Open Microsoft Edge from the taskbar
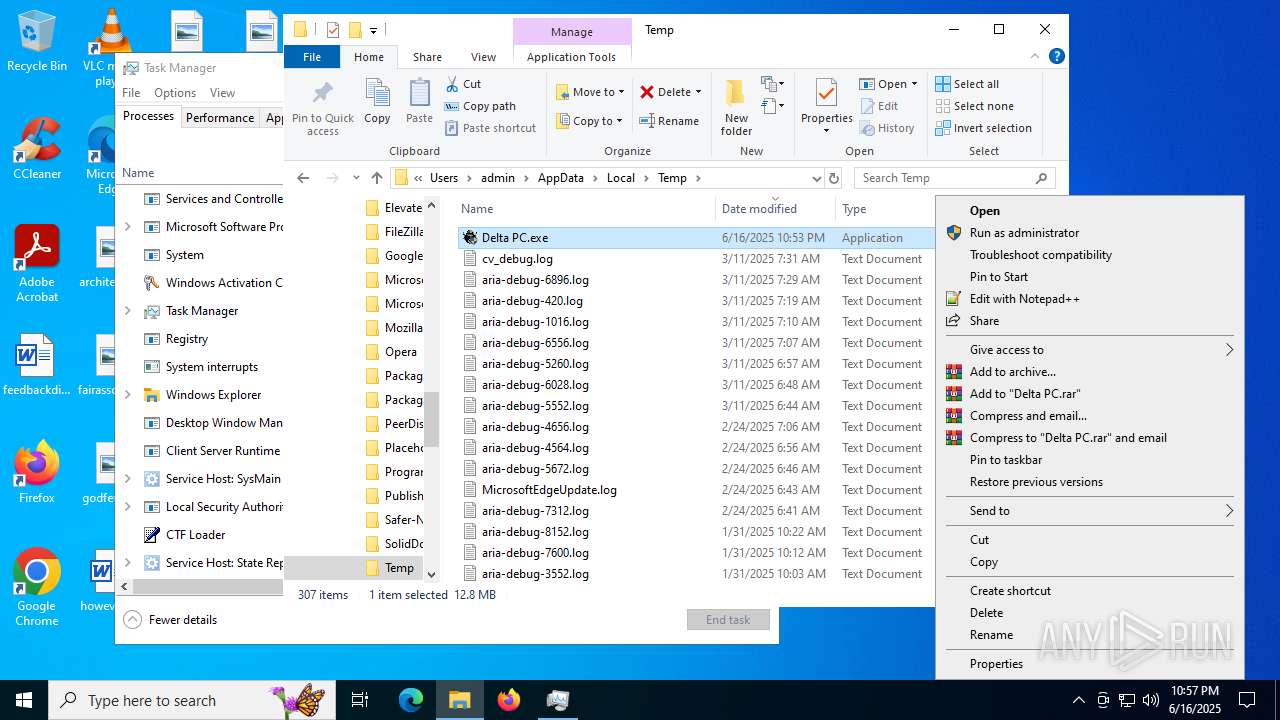Image resolution: width=1280 pixels, height=720 pixels. (411, 700)
